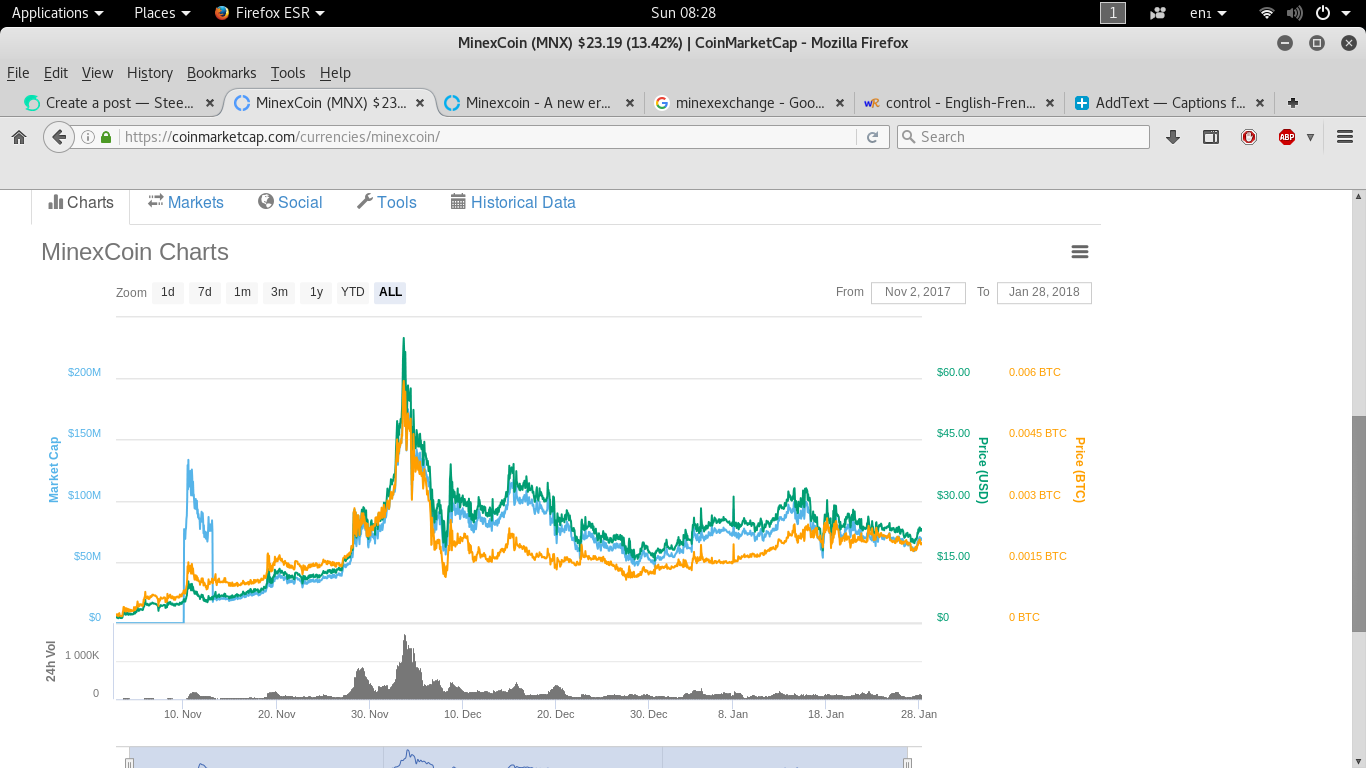The image size is (1366, 768).
Task: Click the workspace indicator 1 in top bar
Action: coord(1113,13)
